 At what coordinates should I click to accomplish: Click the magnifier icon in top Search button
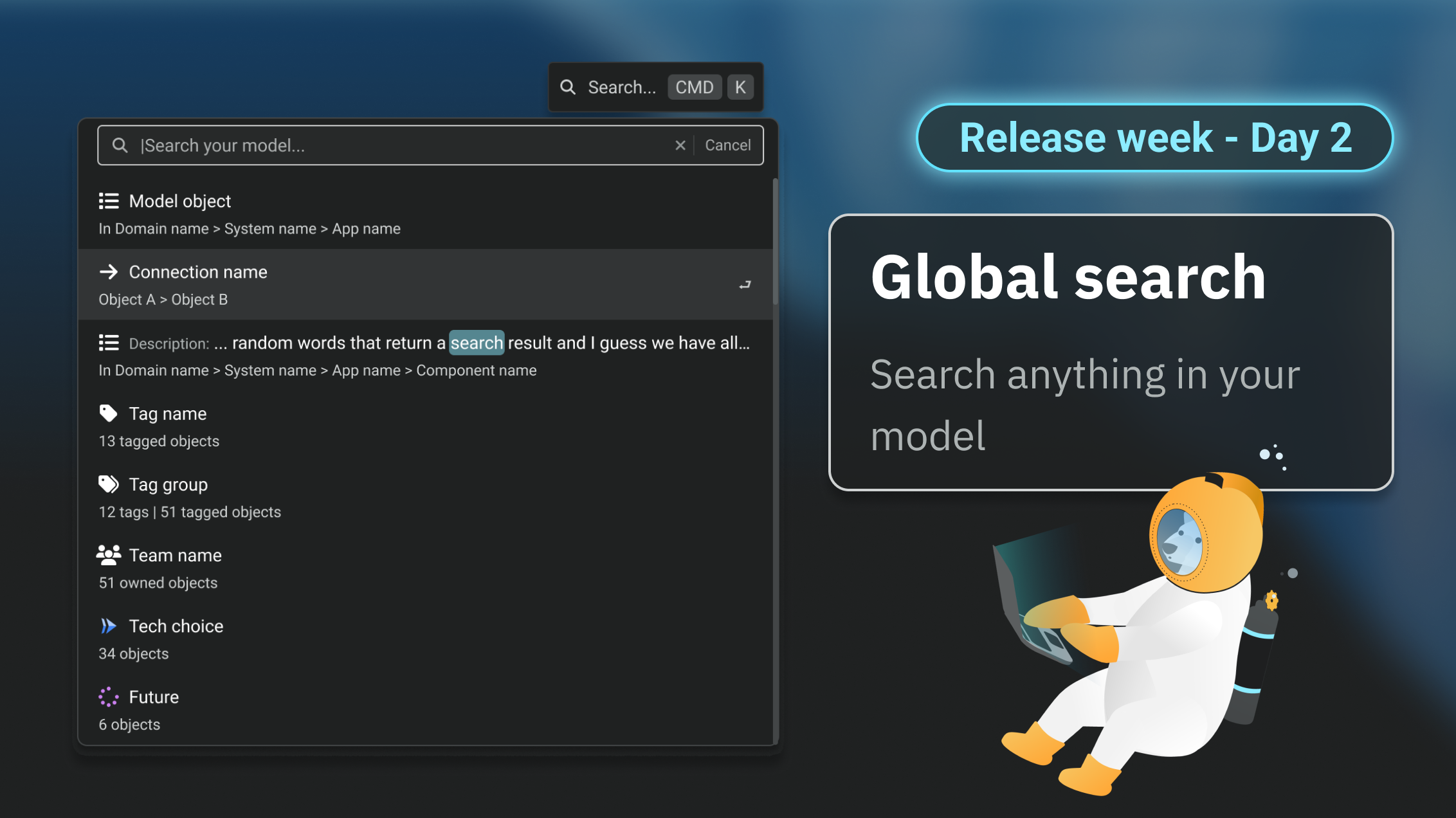(568, 87)
